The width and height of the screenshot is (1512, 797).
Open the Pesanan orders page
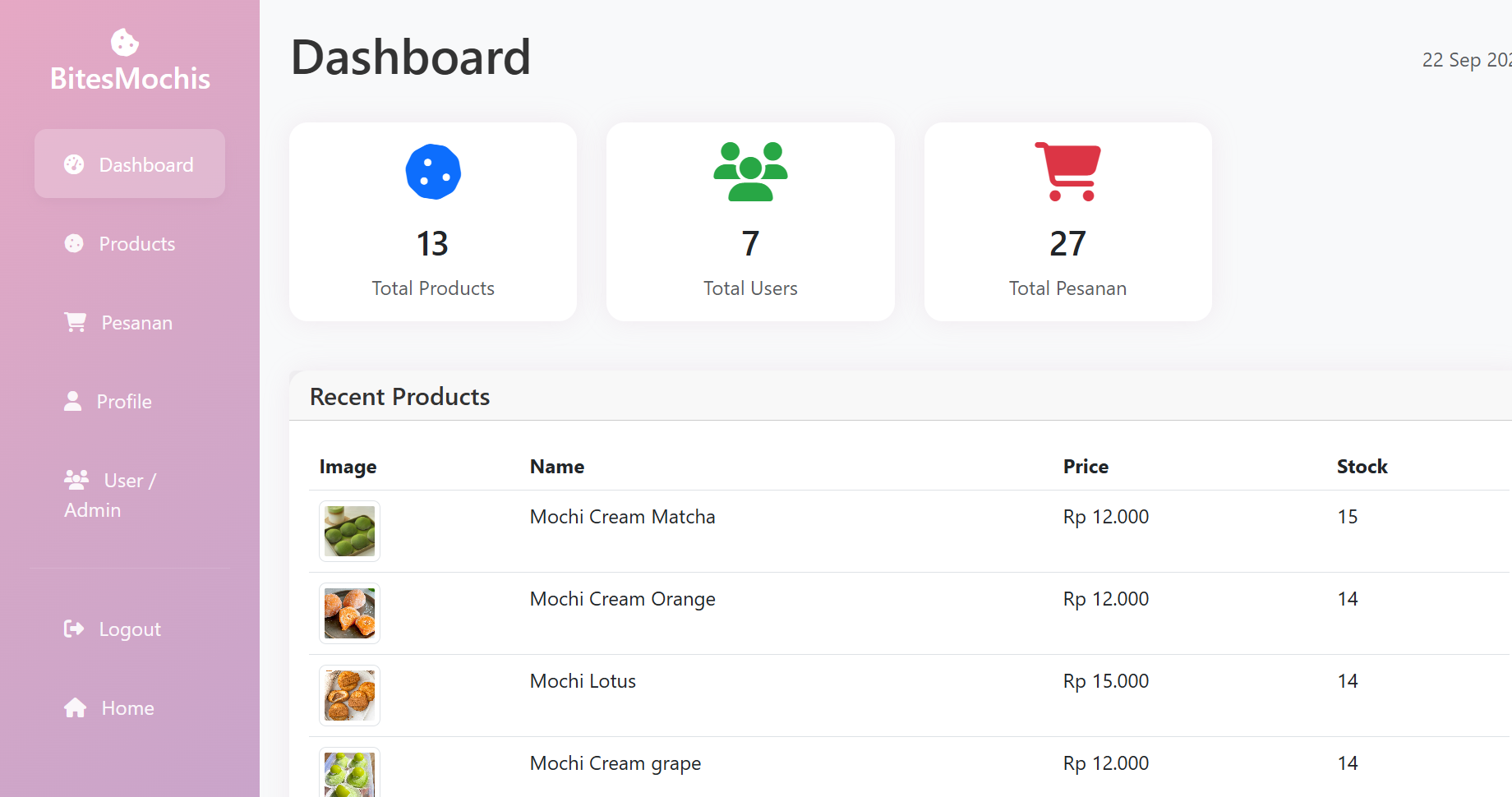point(136,323)
